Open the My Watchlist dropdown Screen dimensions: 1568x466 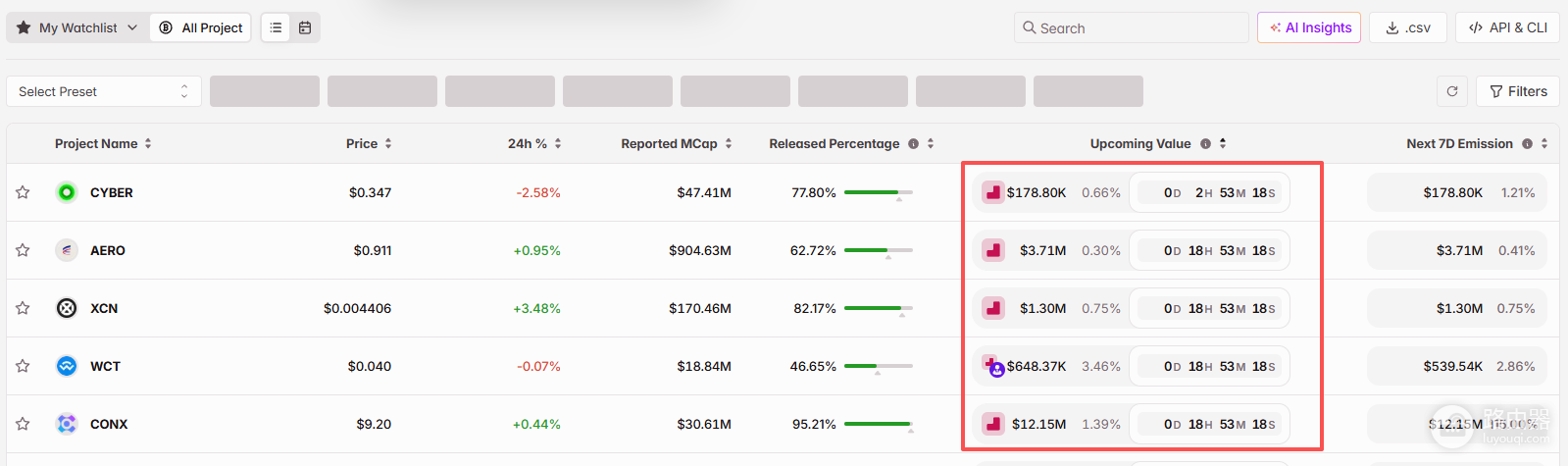pos(77,27)
